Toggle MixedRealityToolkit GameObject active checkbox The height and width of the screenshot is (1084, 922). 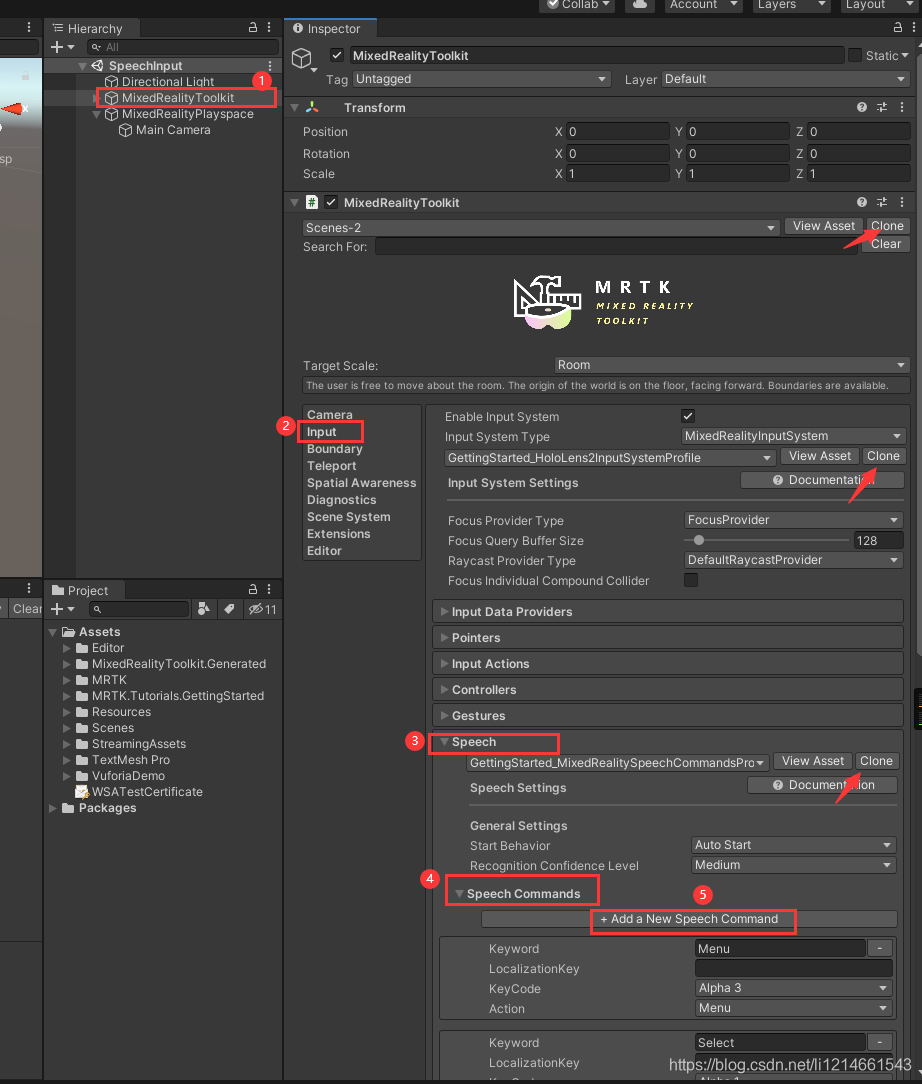[x=337, y=55]
